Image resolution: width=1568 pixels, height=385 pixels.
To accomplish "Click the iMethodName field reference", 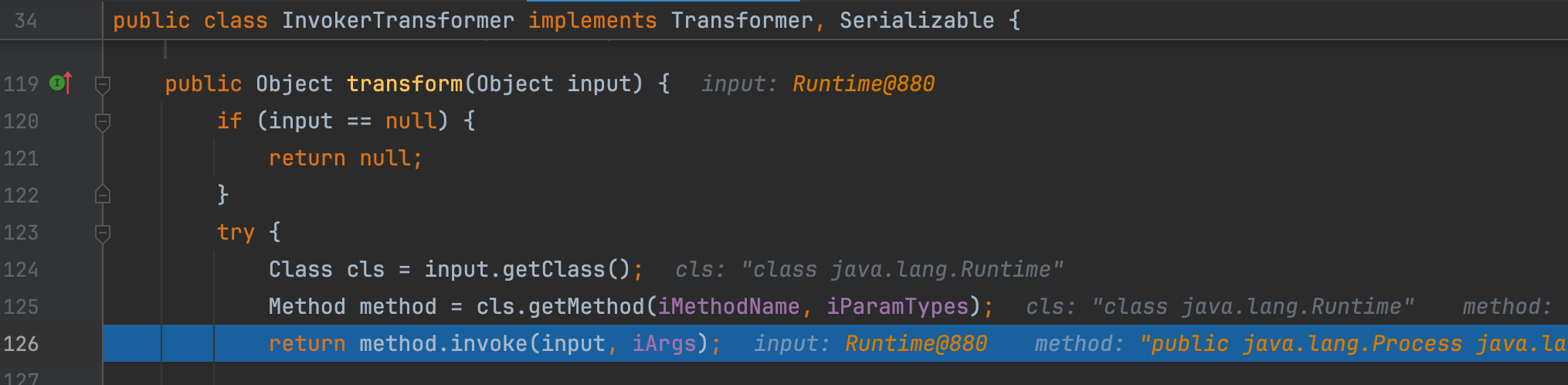I will (x=728, y=307).
